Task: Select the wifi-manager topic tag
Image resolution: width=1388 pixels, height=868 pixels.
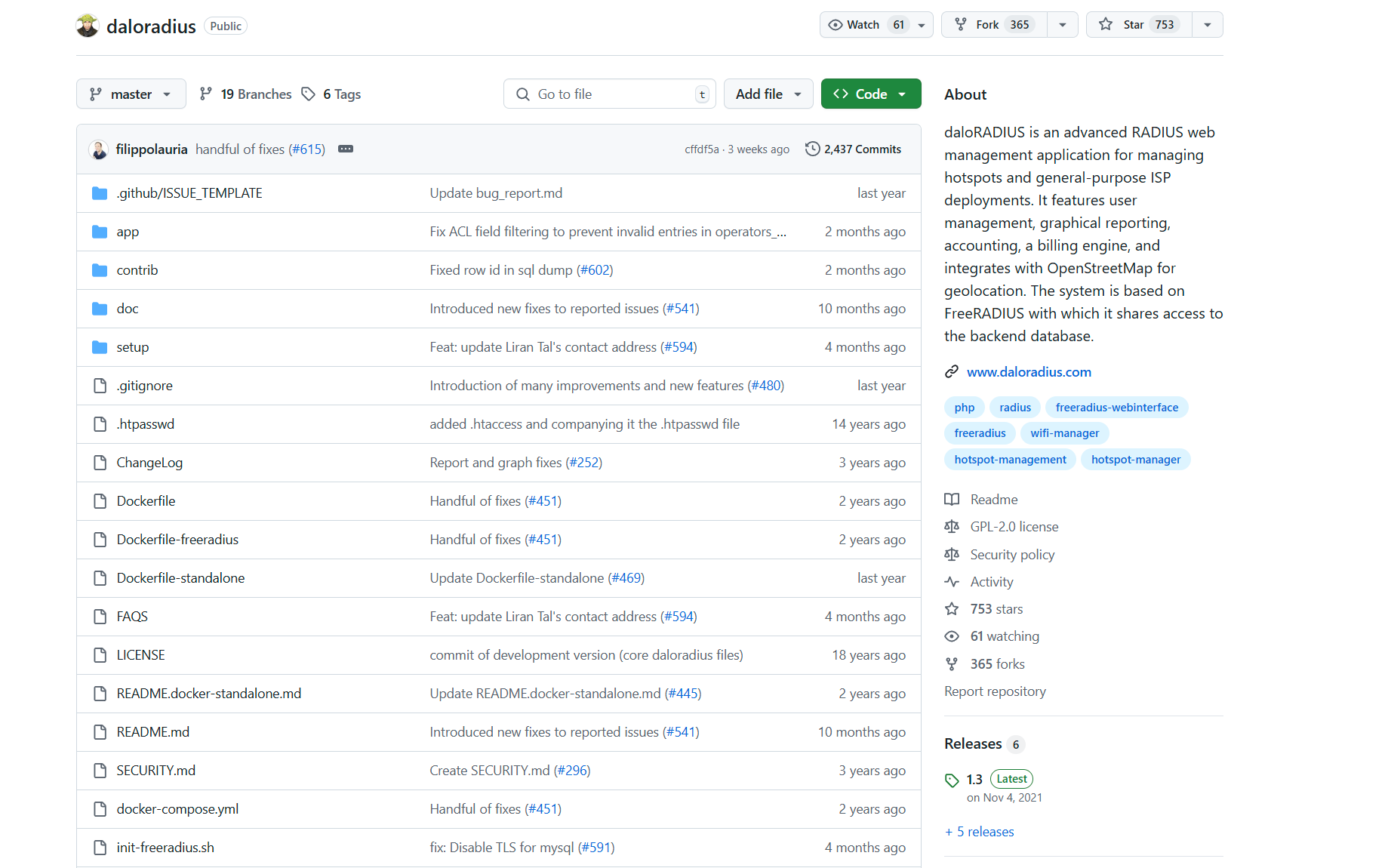Action: (x=1065, y=433)
